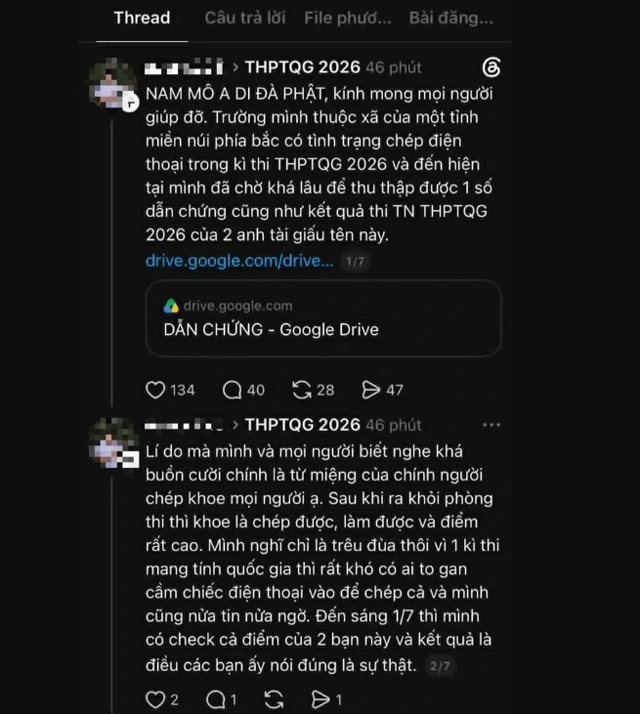640x714 pixels.
Task: Open THPTQG 2026 topic on first post
Action: (x=303, y=67)
